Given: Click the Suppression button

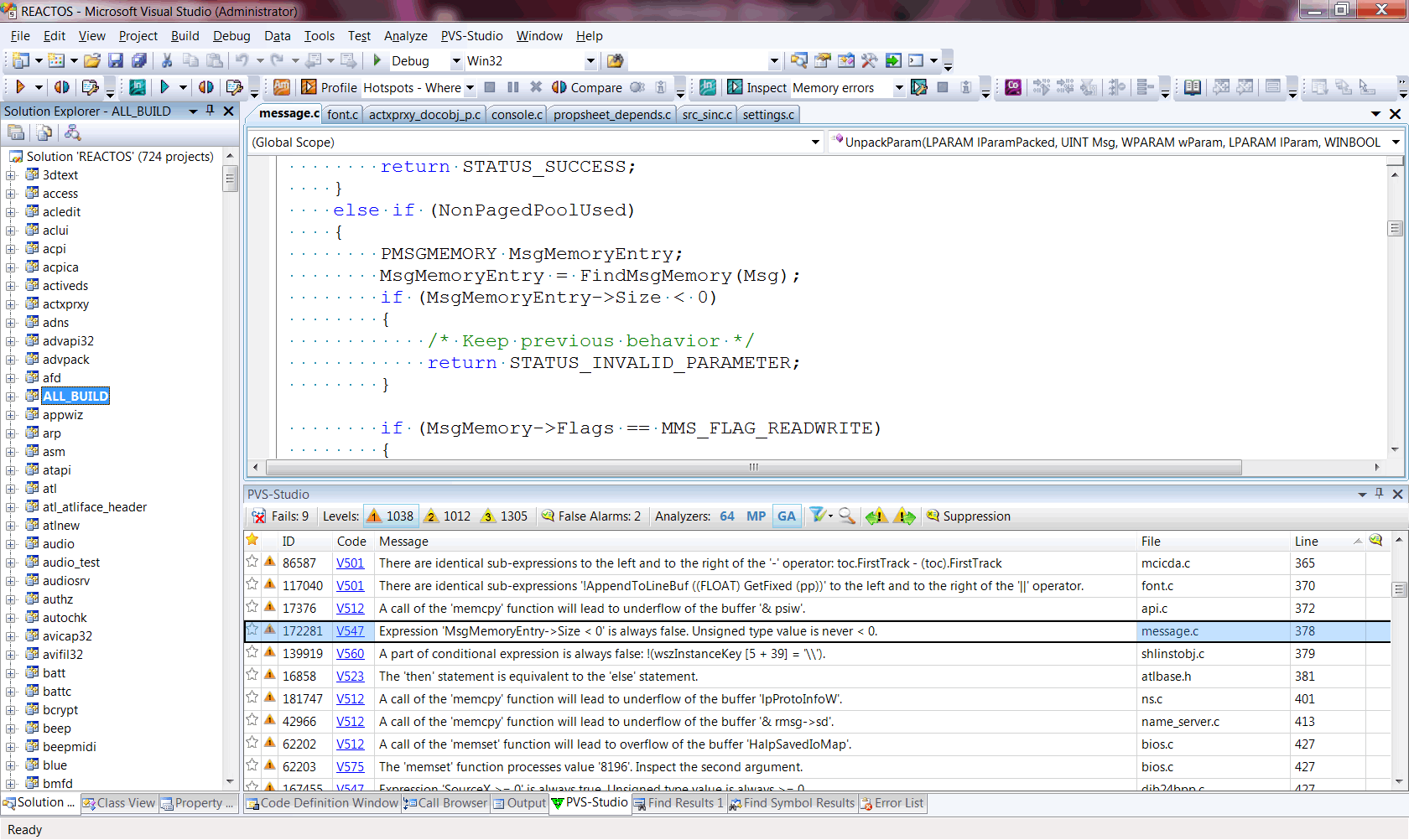Looking at the screenshot, I should coord(969,516).
